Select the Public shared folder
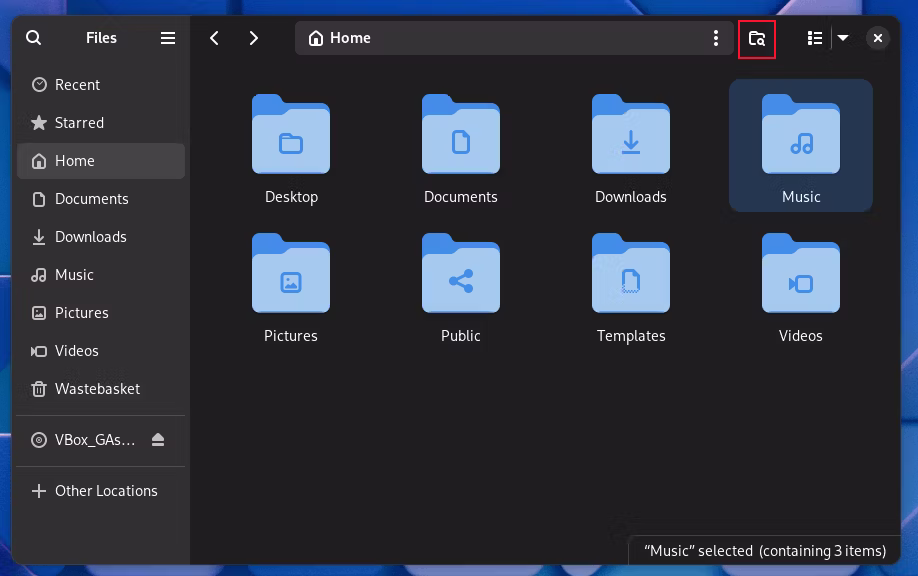The image size is (918, 576). coord(461,275)
